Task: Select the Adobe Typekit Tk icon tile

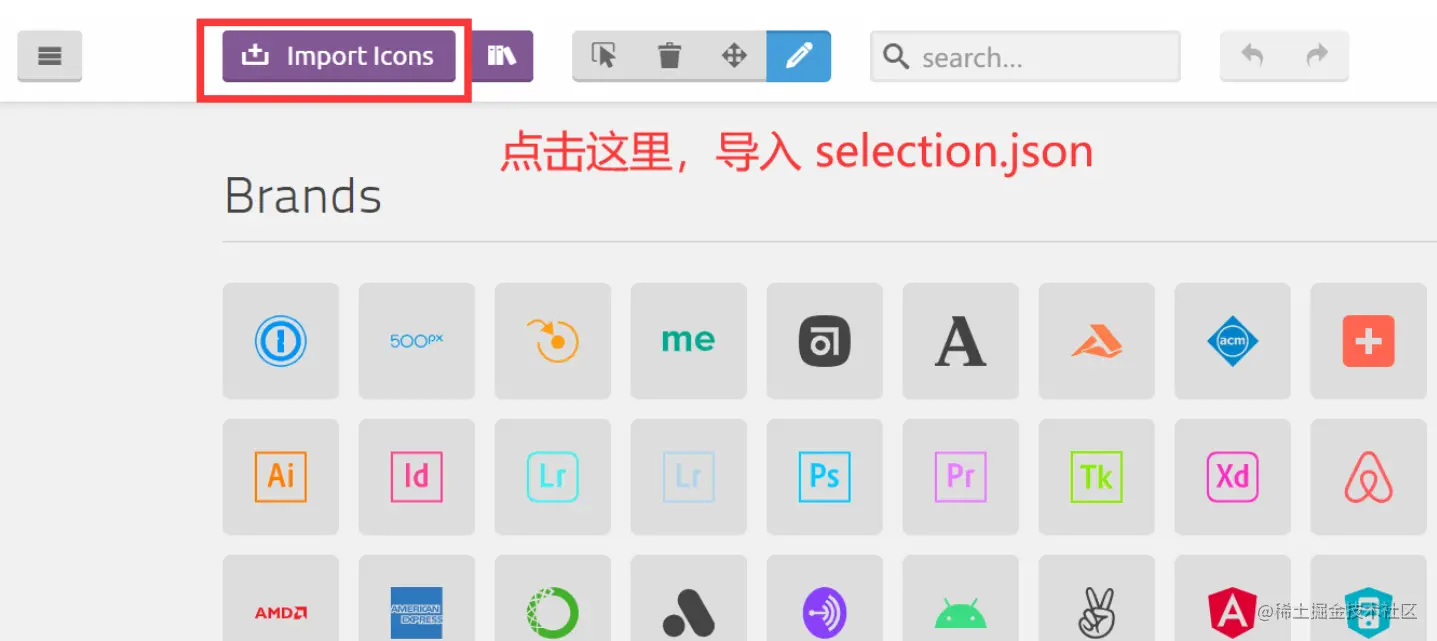Action: pyautogui.click(x=1097, y=477)
